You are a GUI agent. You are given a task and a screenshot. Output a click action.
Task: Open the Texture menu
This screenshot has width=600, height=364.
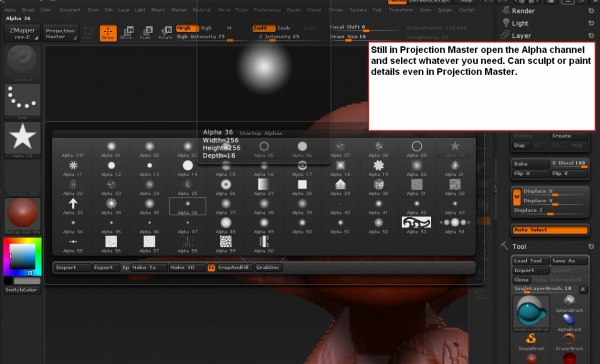pyautogui.click(x=358, y=10)
